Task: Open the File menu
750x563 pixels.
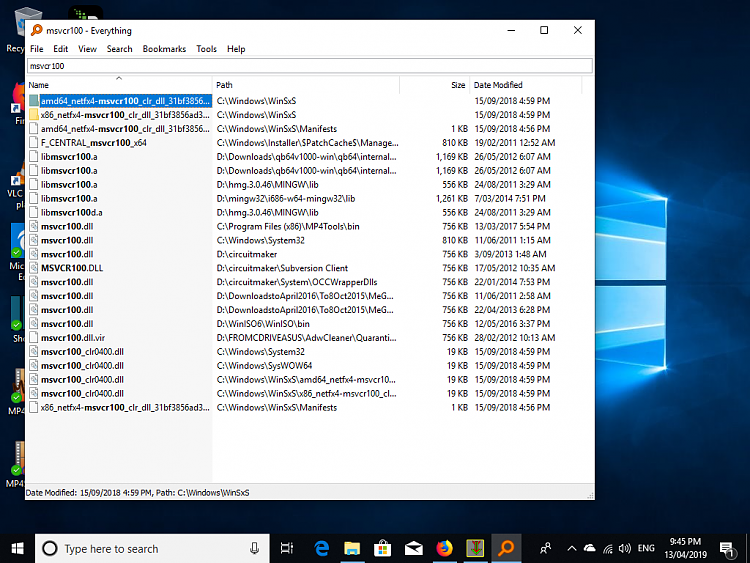Action: (x=36, y=49)
